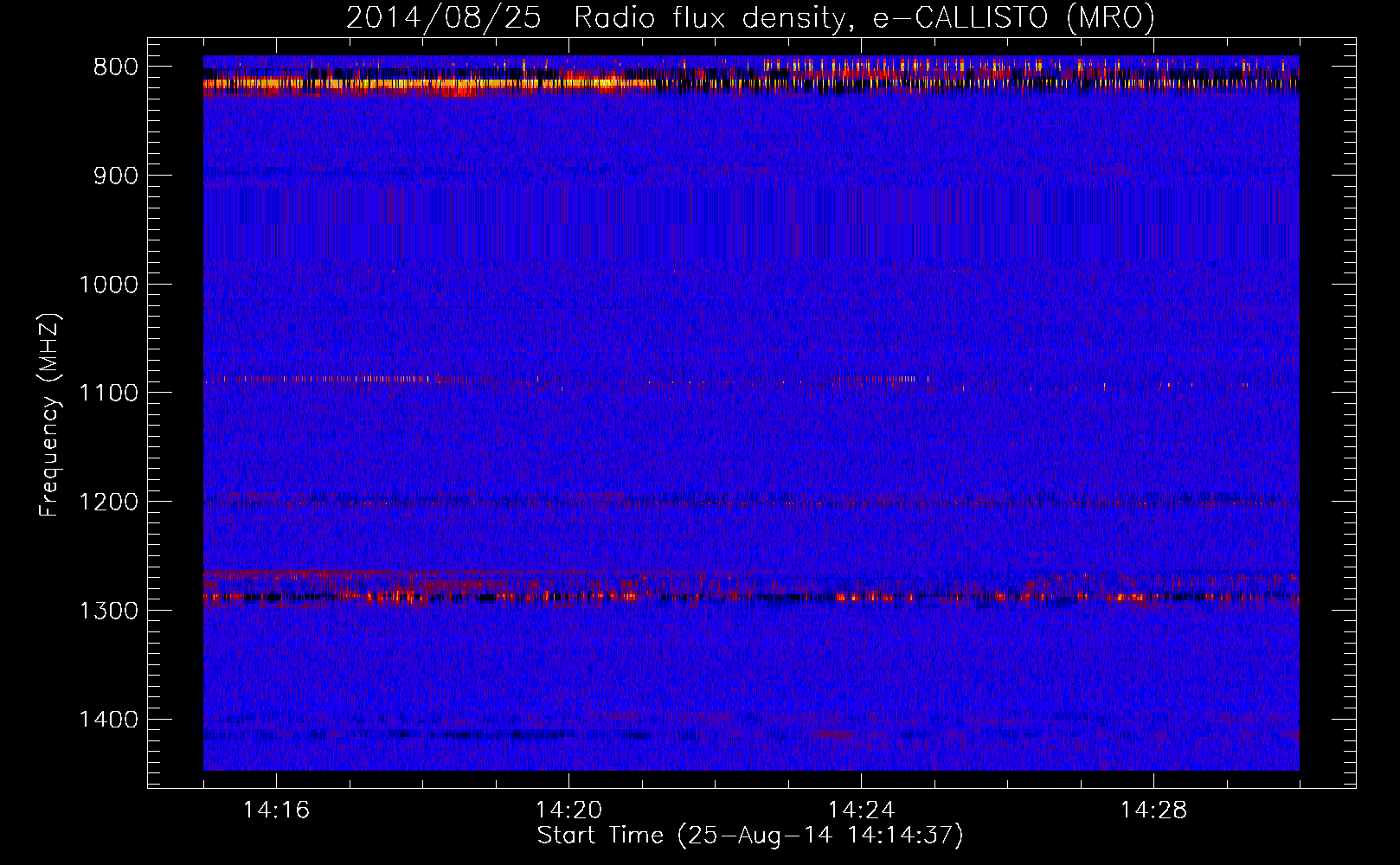Image resolution: width=1400 pixels, height=865 pixels.
Task: Click the 1300 frequency axis label
Action: point(108,611)
